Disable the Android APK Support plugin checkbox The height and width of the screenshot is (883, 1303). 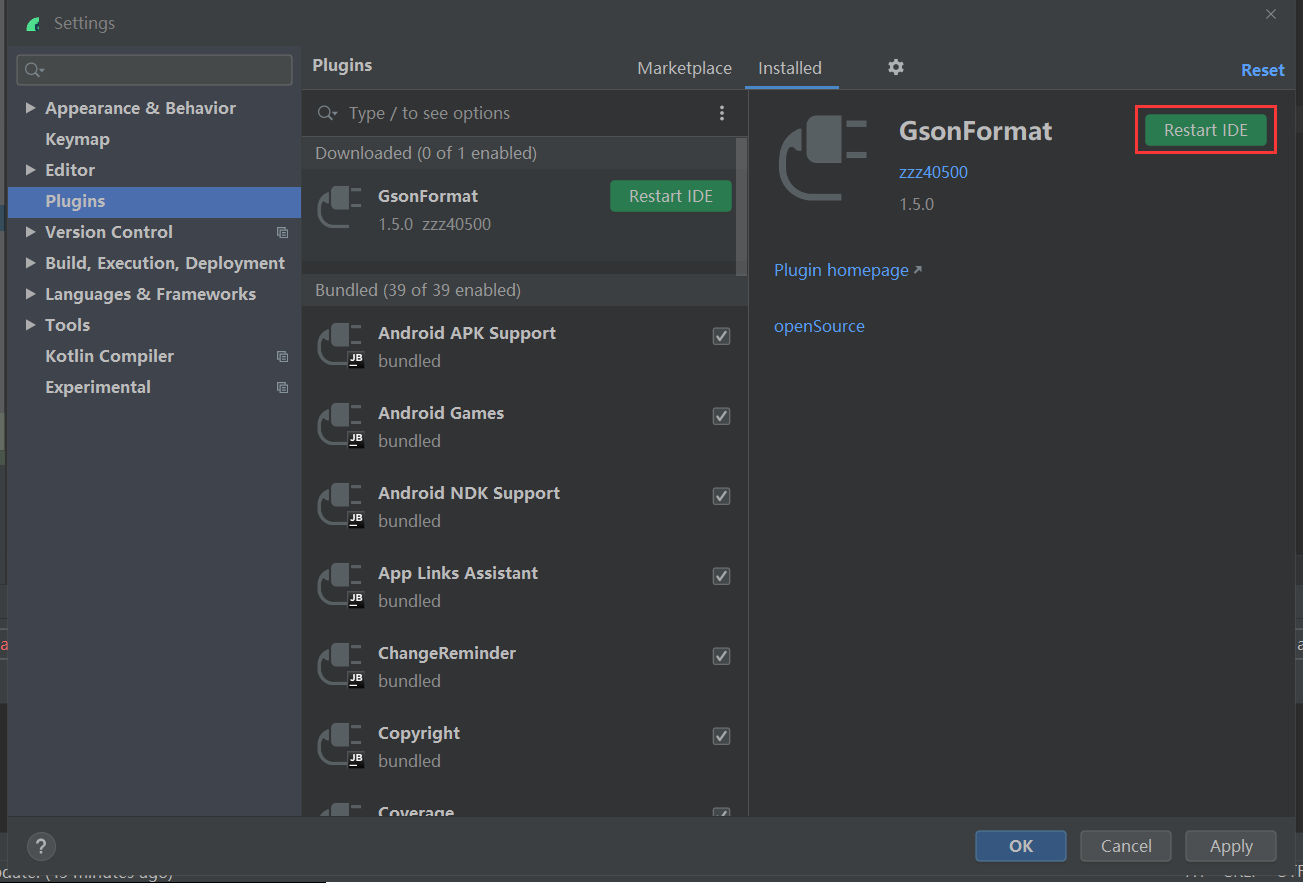point(721,336)
